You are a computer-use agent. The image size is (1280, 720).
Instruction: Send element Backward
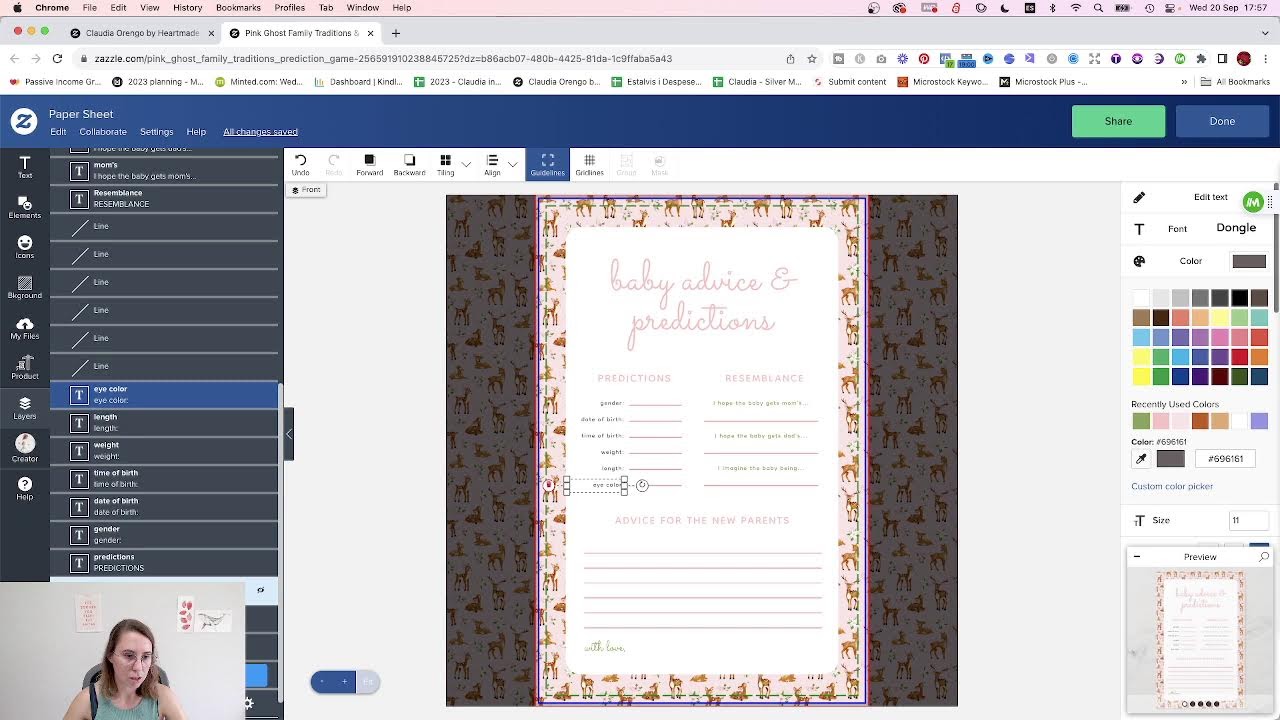[409, 165]
